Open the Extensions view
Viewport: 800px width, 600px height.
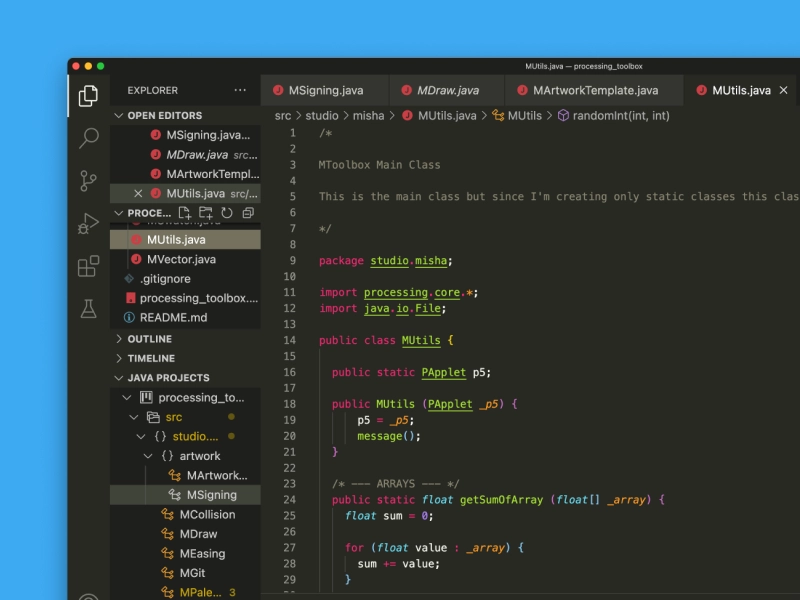click(x=88, y=266)
